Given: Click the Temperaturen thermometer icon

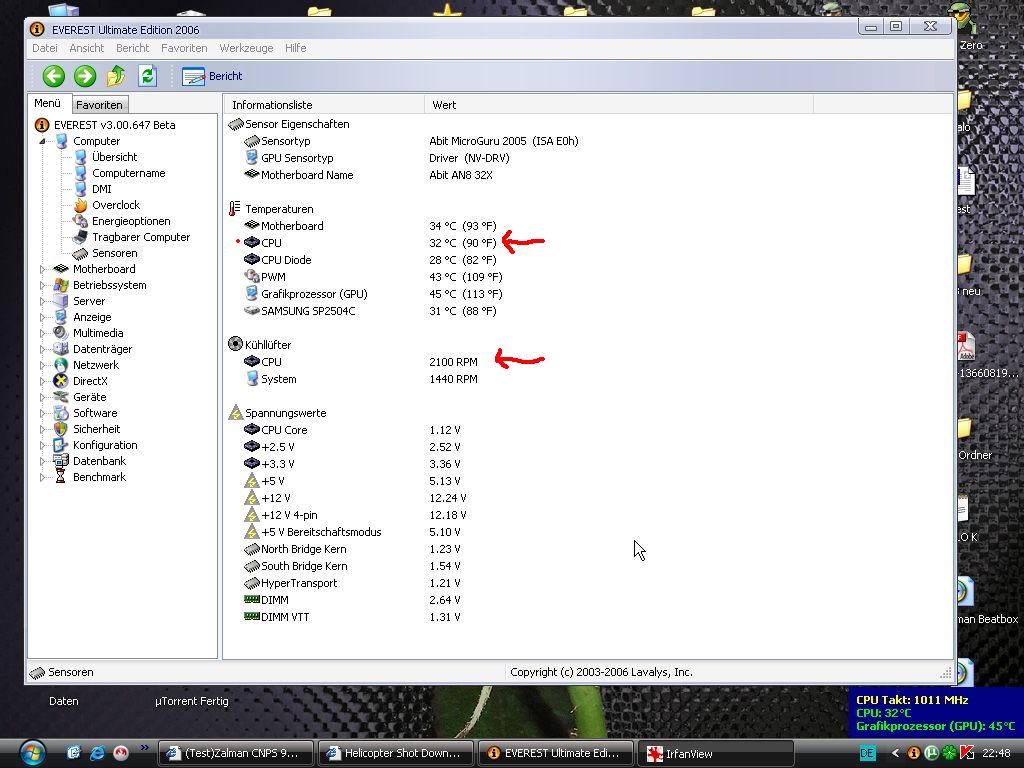Looking at the screenshot, I should point(235,209).
